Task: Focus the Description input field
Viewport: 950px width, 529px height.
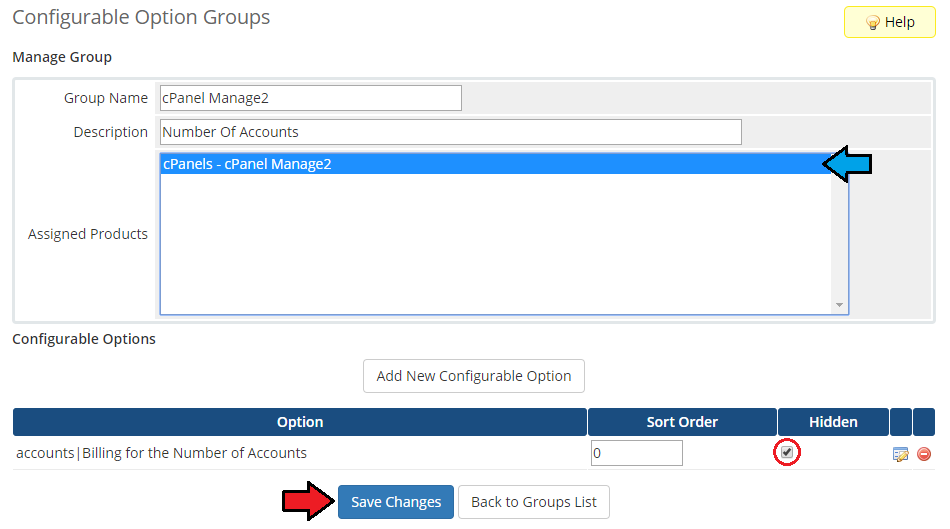Action: click(451, 132)
